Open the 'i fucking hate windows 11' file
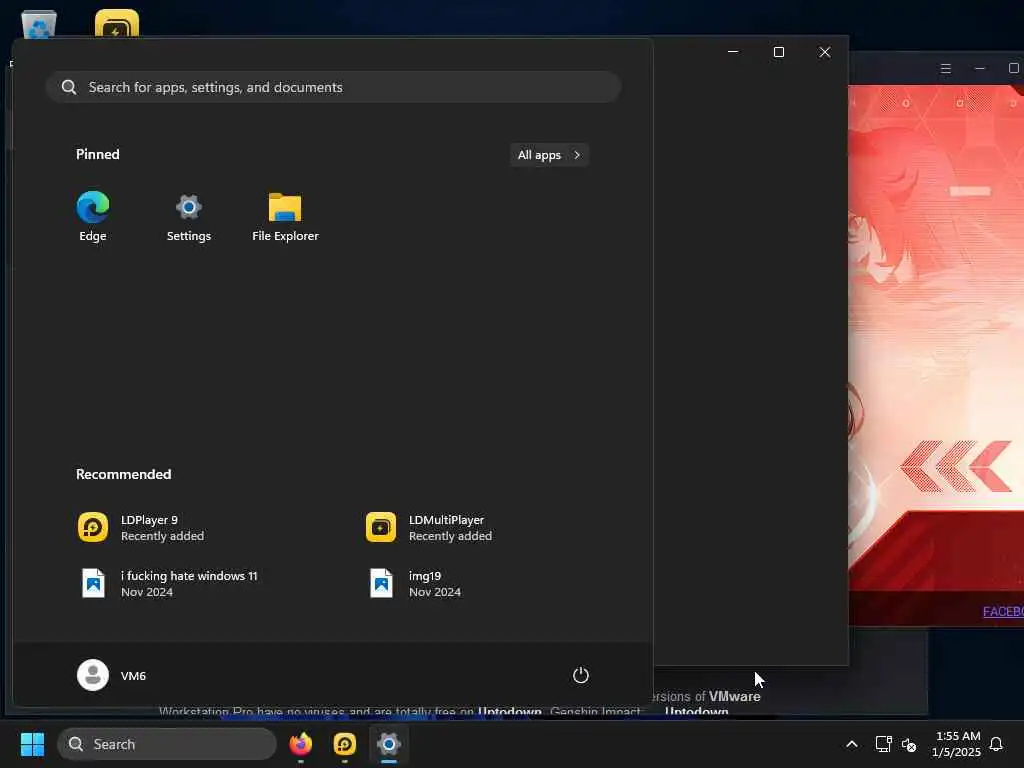 pyautogui.click(x=168, y=583)
